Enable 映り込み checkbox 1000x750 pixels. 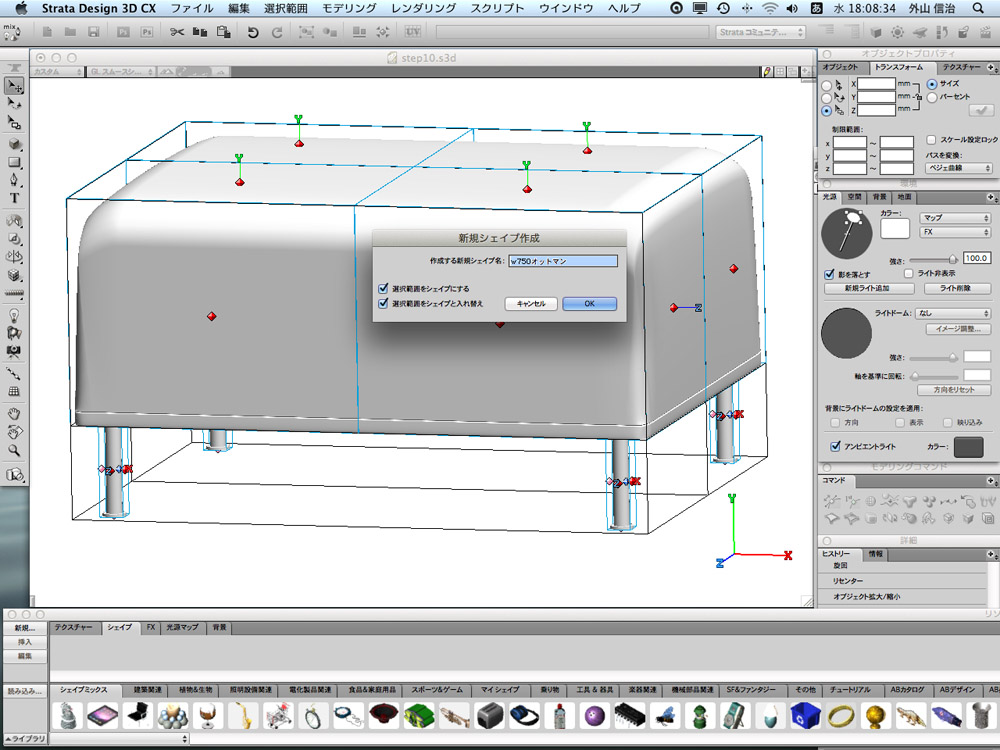(948, 422)
